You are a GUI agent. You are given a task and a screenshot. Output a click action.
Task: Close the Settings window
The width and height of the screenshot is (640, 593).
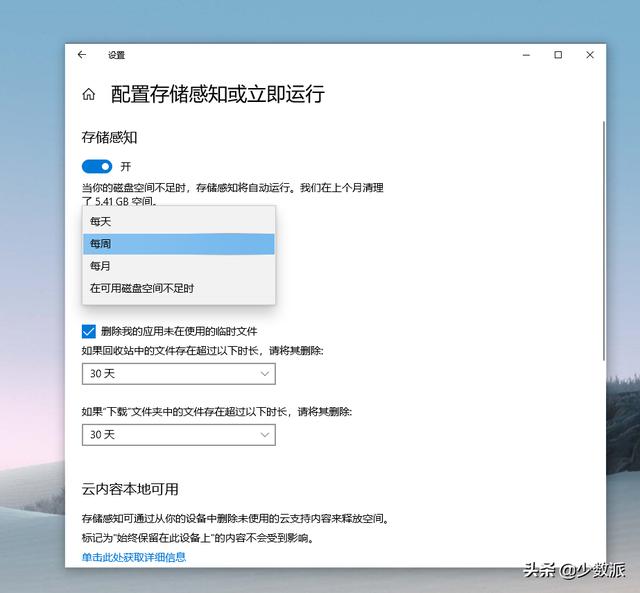tap(590, 55)
